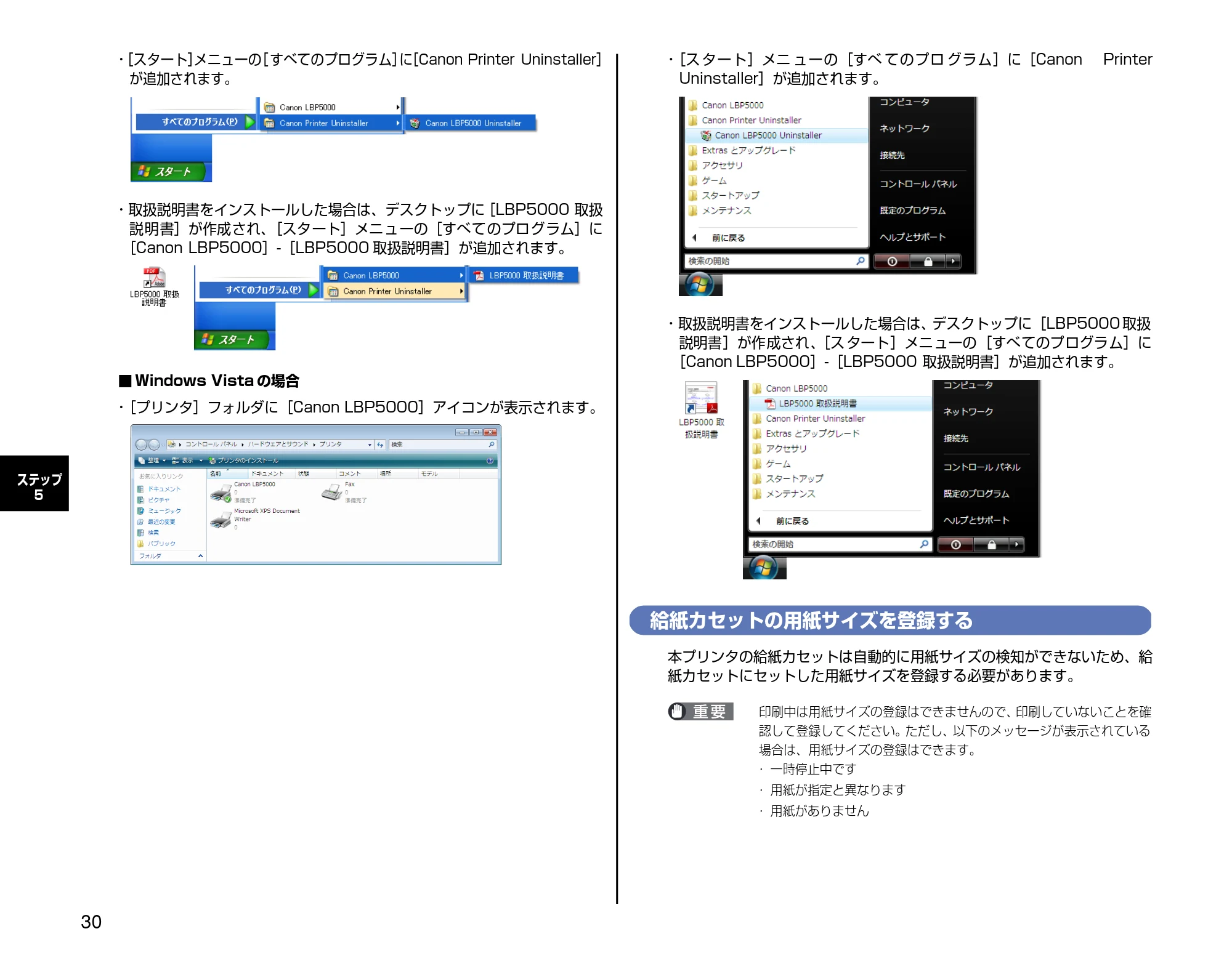Click the refresh arrows button beside address bar
1232x958 pixels.
click(x=380, y=445)
